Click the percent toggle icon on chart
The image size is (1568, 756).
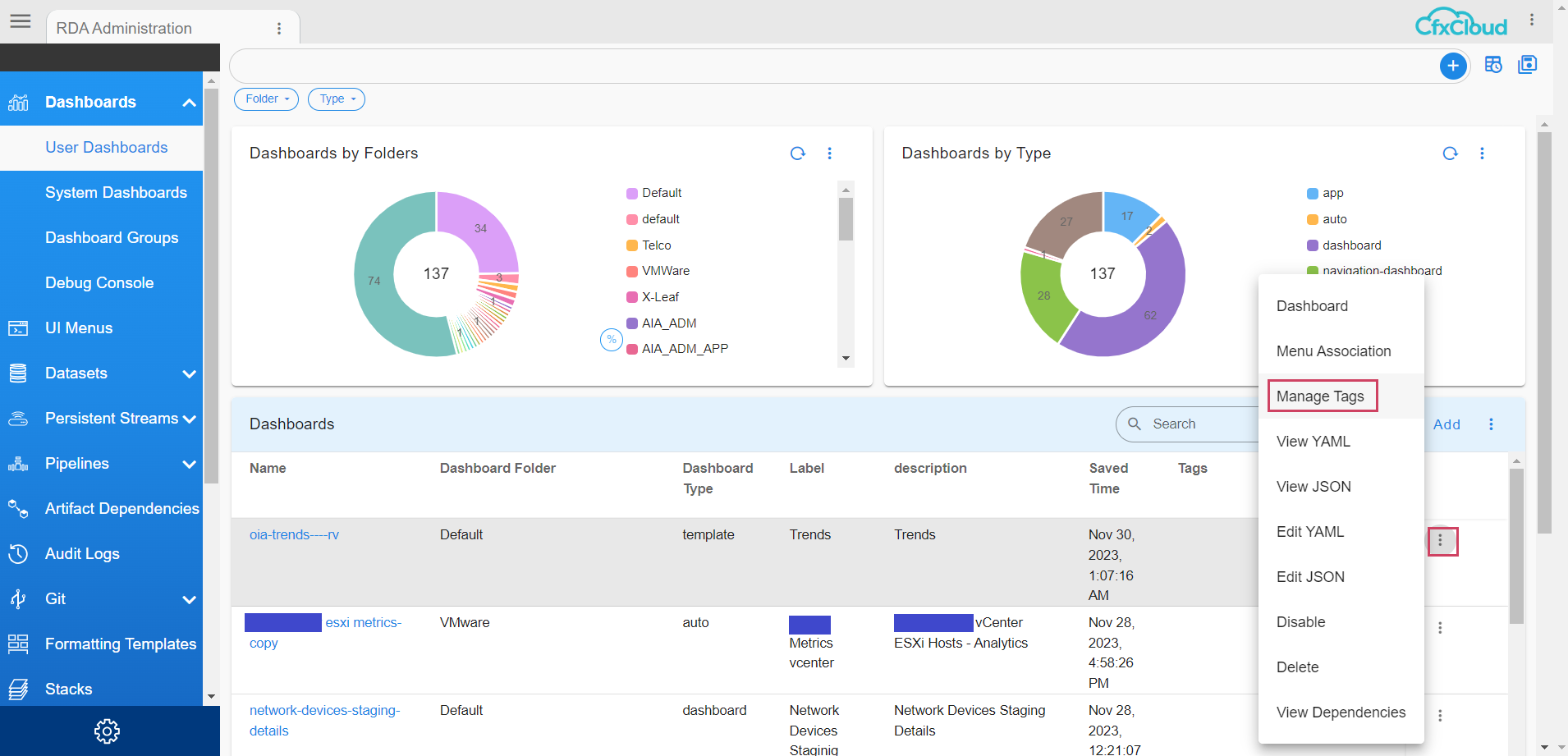click(x=611, y=339)
